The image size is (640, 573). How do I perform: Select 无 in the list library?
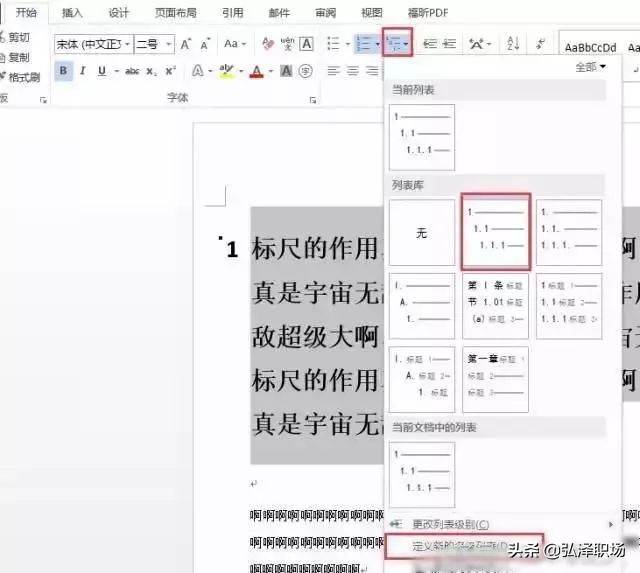422,233
